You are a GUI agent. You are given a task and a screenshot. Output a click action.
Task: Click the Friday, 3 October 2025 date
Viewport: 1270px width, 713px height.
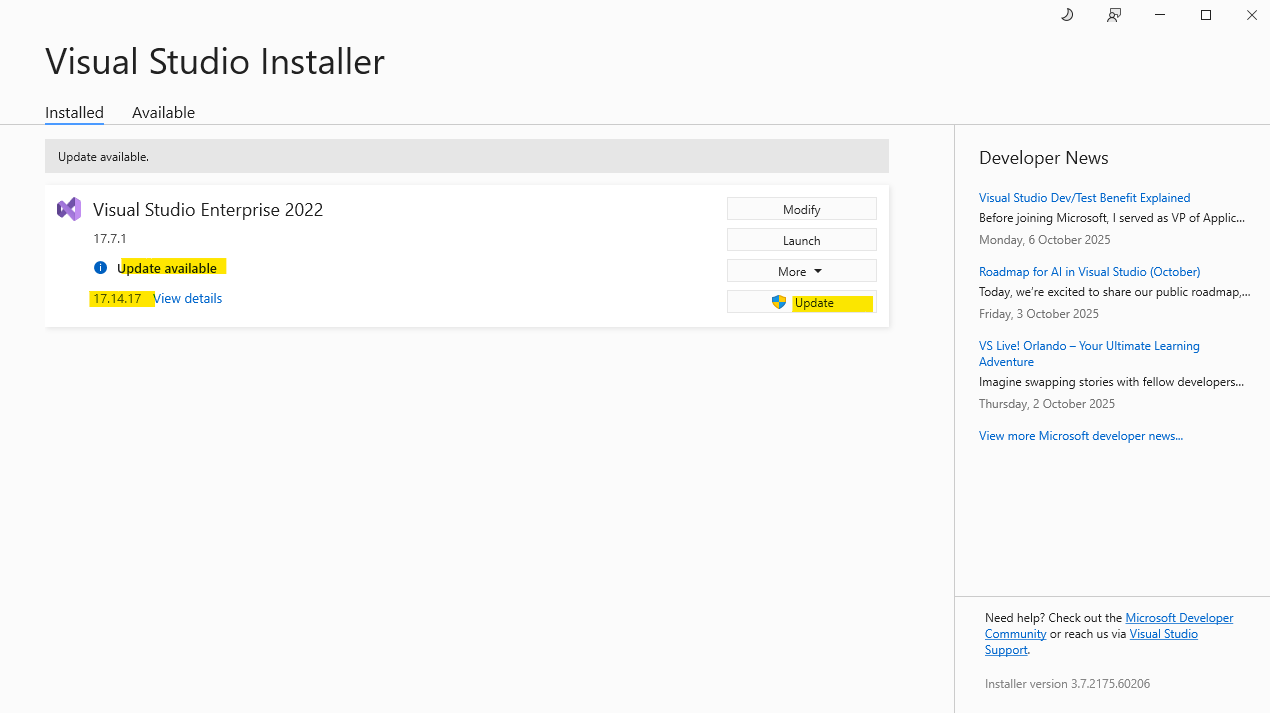pos(1039,314)
